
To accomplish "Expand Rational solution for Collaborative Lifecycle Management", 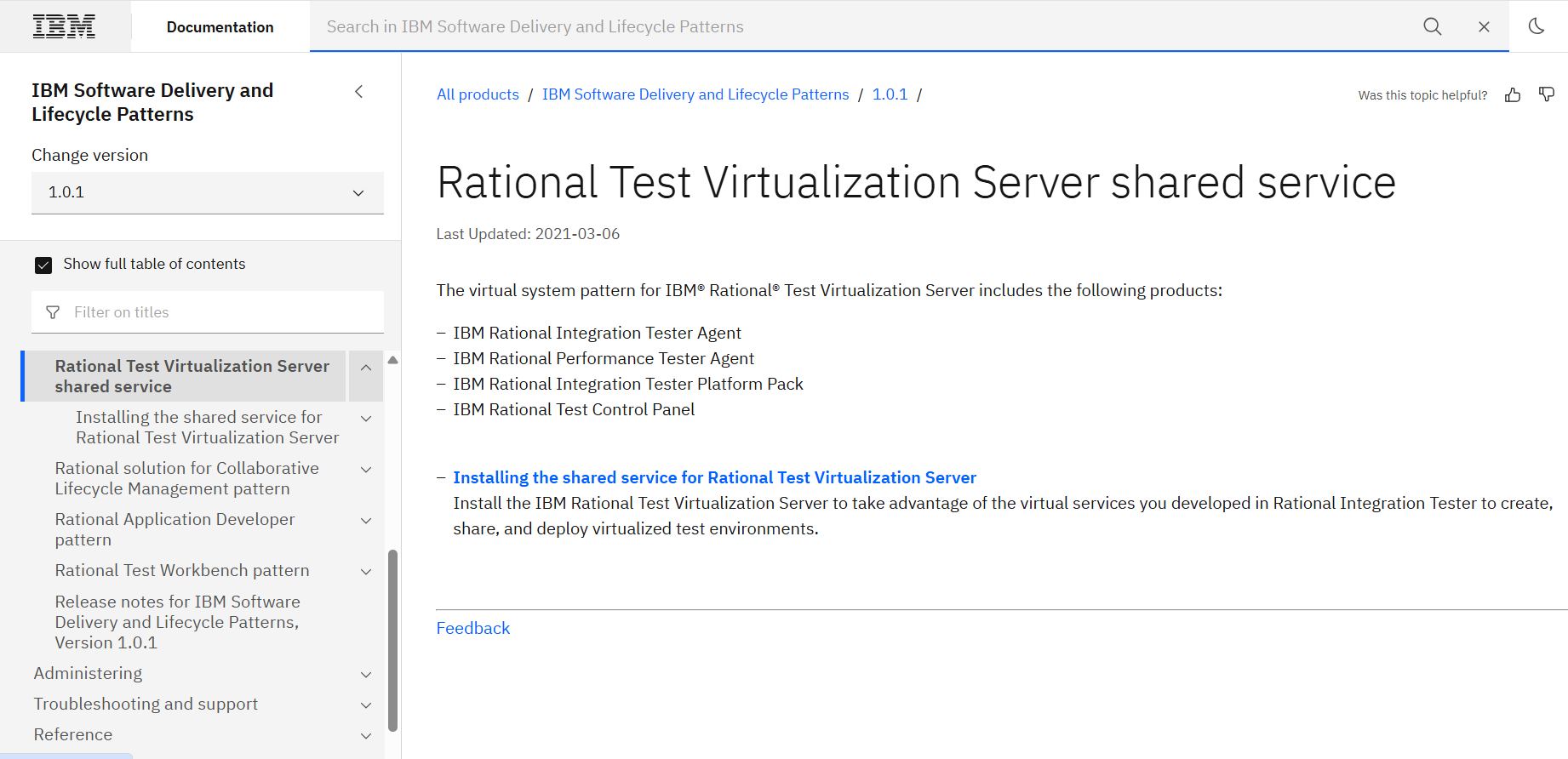I will click(x=366, y=470).
